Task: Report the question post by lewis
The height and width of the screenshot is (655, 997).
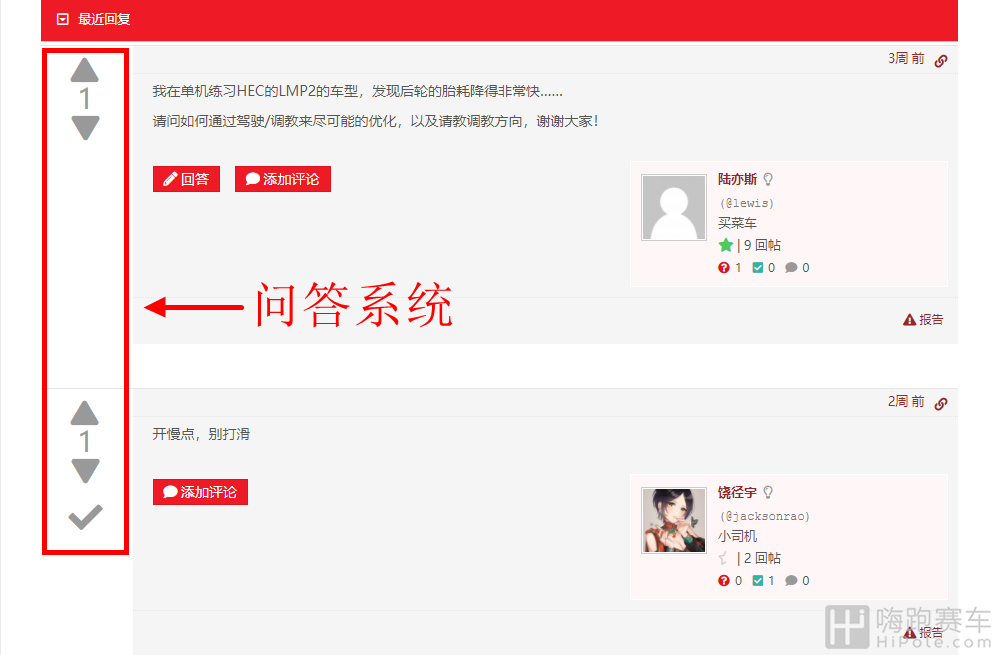Action: click(923, 319)
